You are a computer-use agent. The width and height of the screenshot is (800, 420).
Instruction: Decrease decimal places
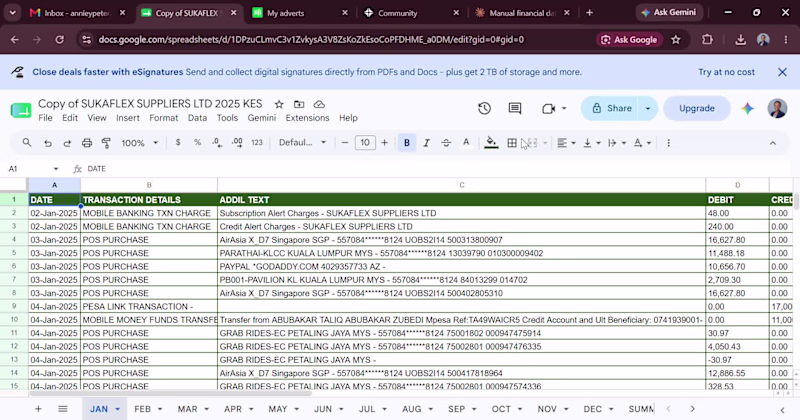click(217, 143)
